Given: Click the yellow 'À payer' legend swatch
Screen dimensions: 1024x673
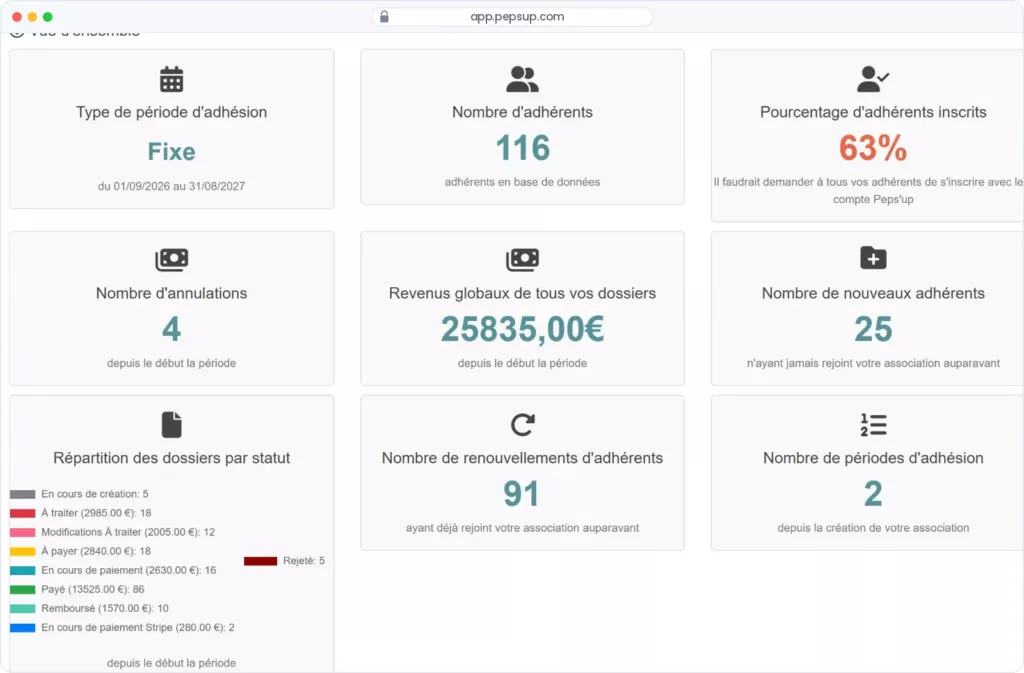Looking at the screenshot, I should pyautogui.click(x=23, y=551).
